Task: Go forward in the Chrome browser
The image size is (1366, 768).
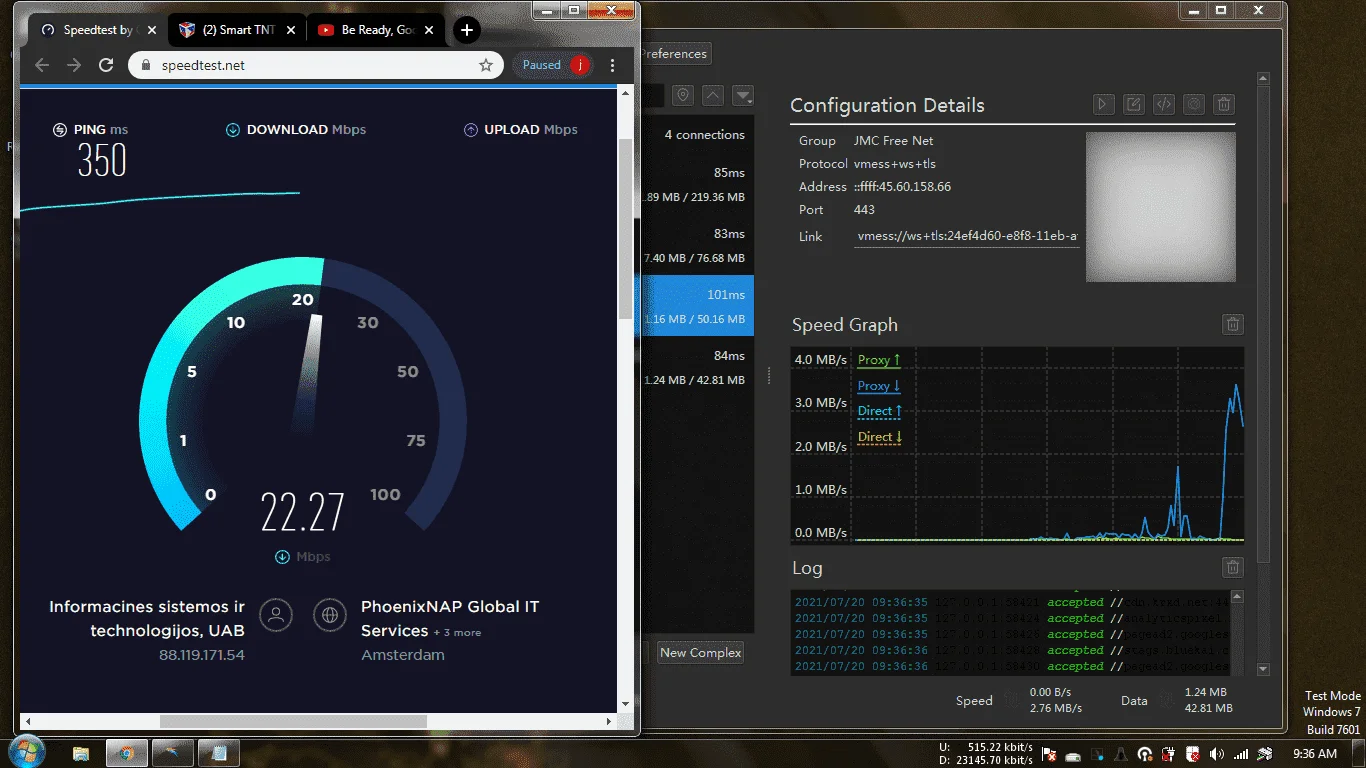Action: pos(74,65)
